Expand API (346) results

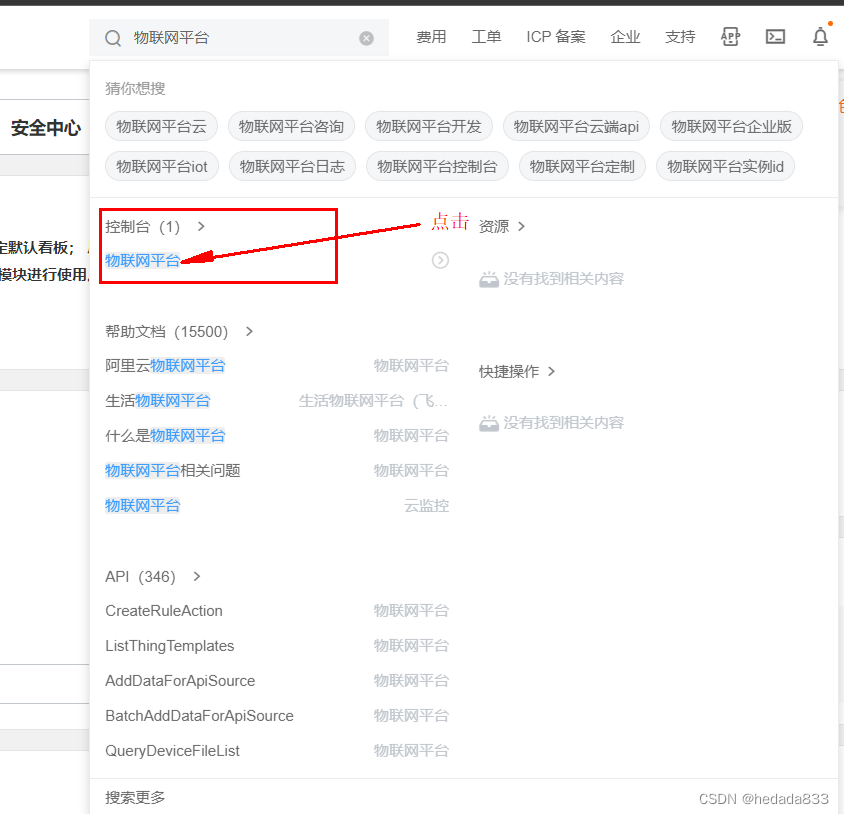[x=153, y=577]
